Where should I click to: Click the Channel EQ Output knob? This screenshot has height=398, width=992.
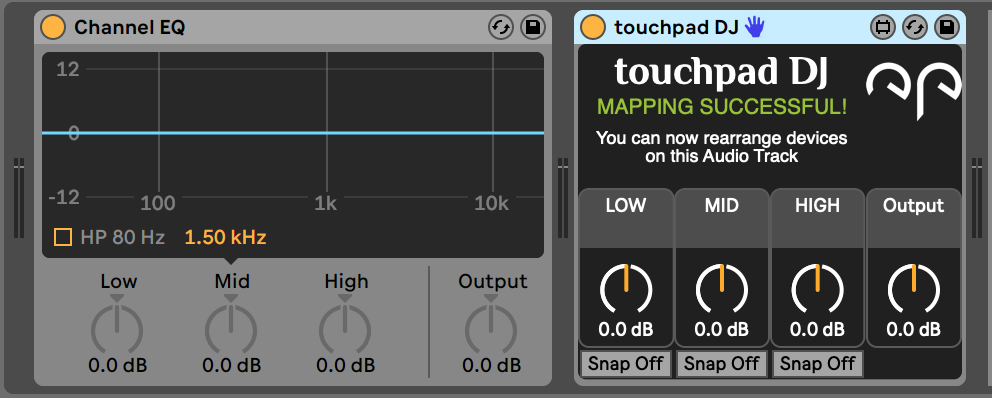click(491, 330)
